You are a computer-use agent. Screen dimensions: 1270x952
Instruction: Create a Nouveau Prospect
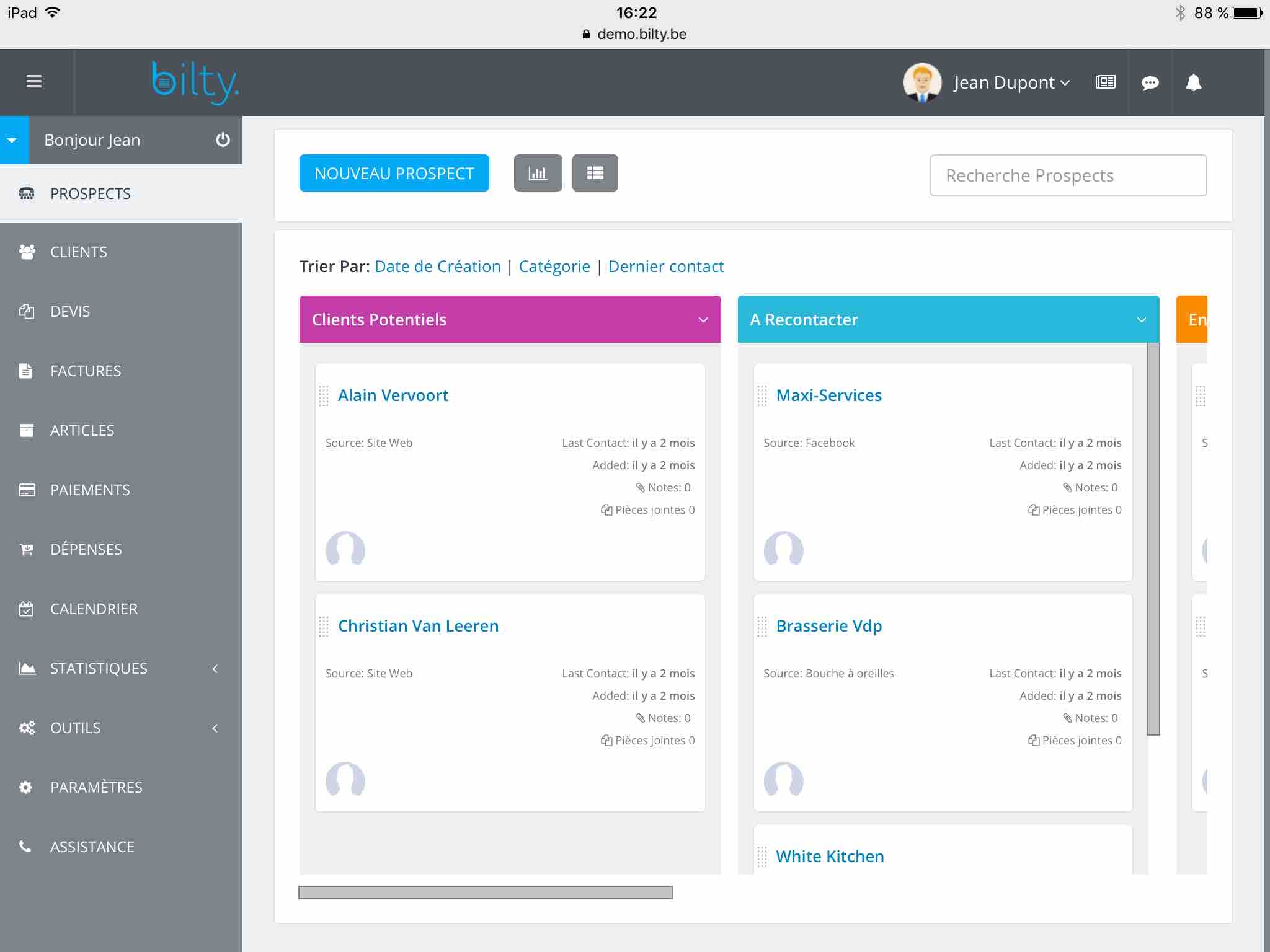[394, 173]
